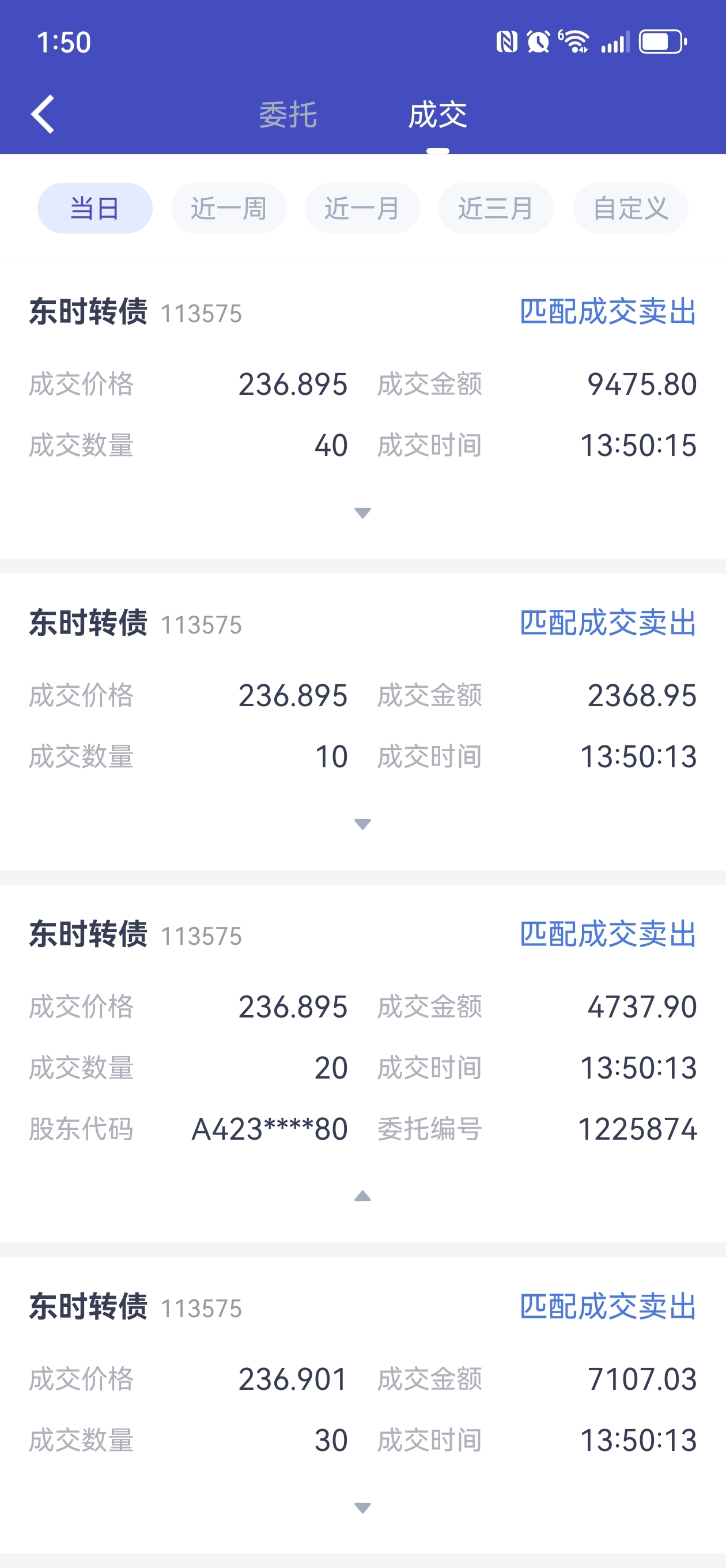The width and height of the screenshot is (726, 1568).
Task: Tap the Wi-Fi status icon
Action: coord(574,42)
